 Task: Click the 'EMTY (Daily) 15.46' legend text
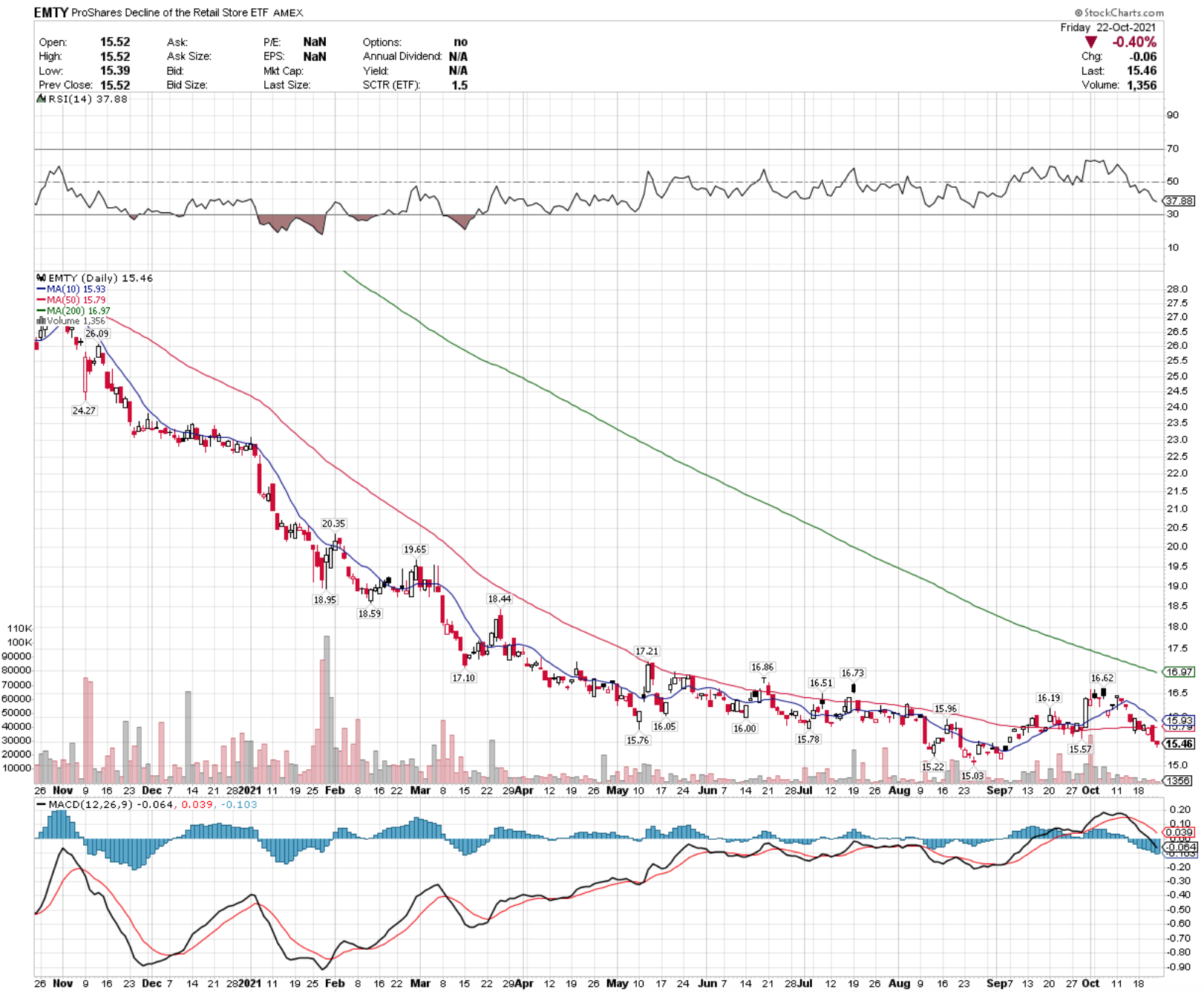point(100,278)
